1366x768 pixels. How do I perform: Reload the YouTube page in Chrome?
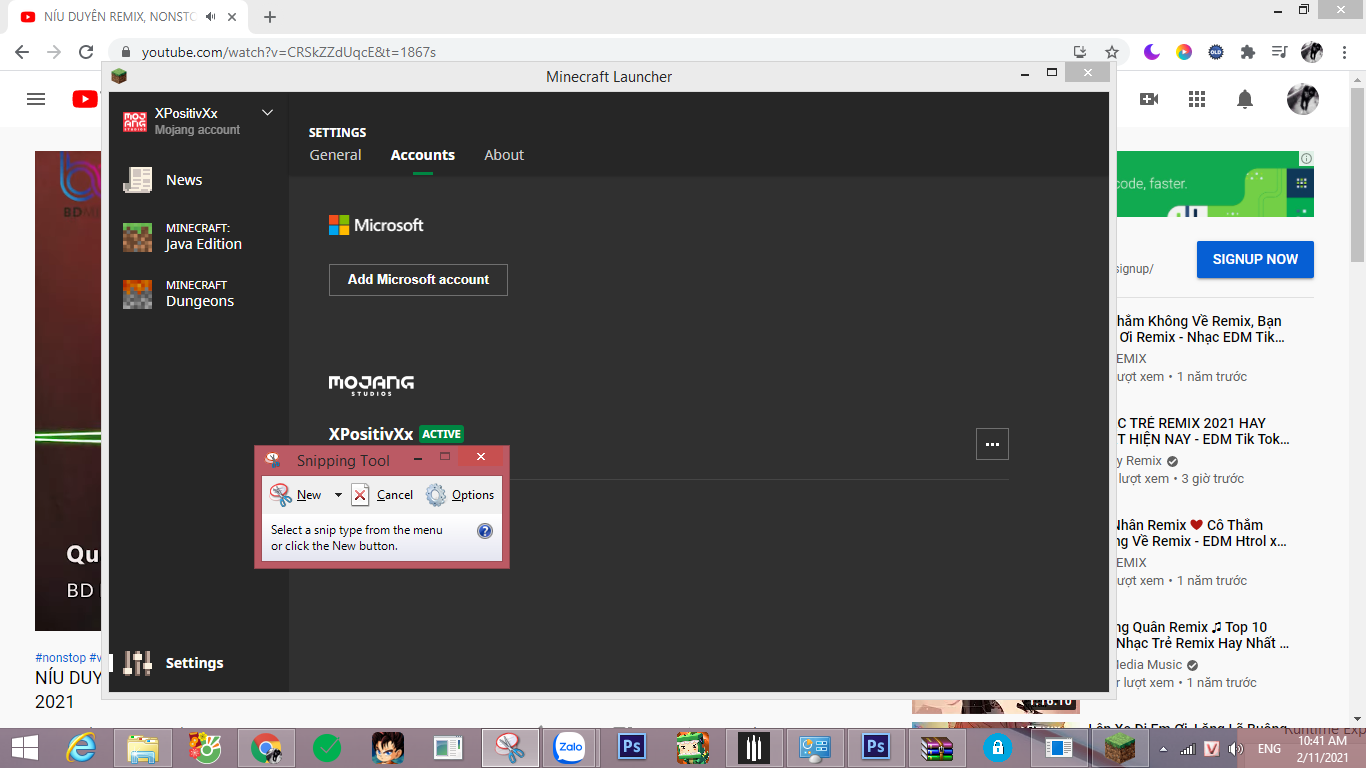(x=86, y=52)
